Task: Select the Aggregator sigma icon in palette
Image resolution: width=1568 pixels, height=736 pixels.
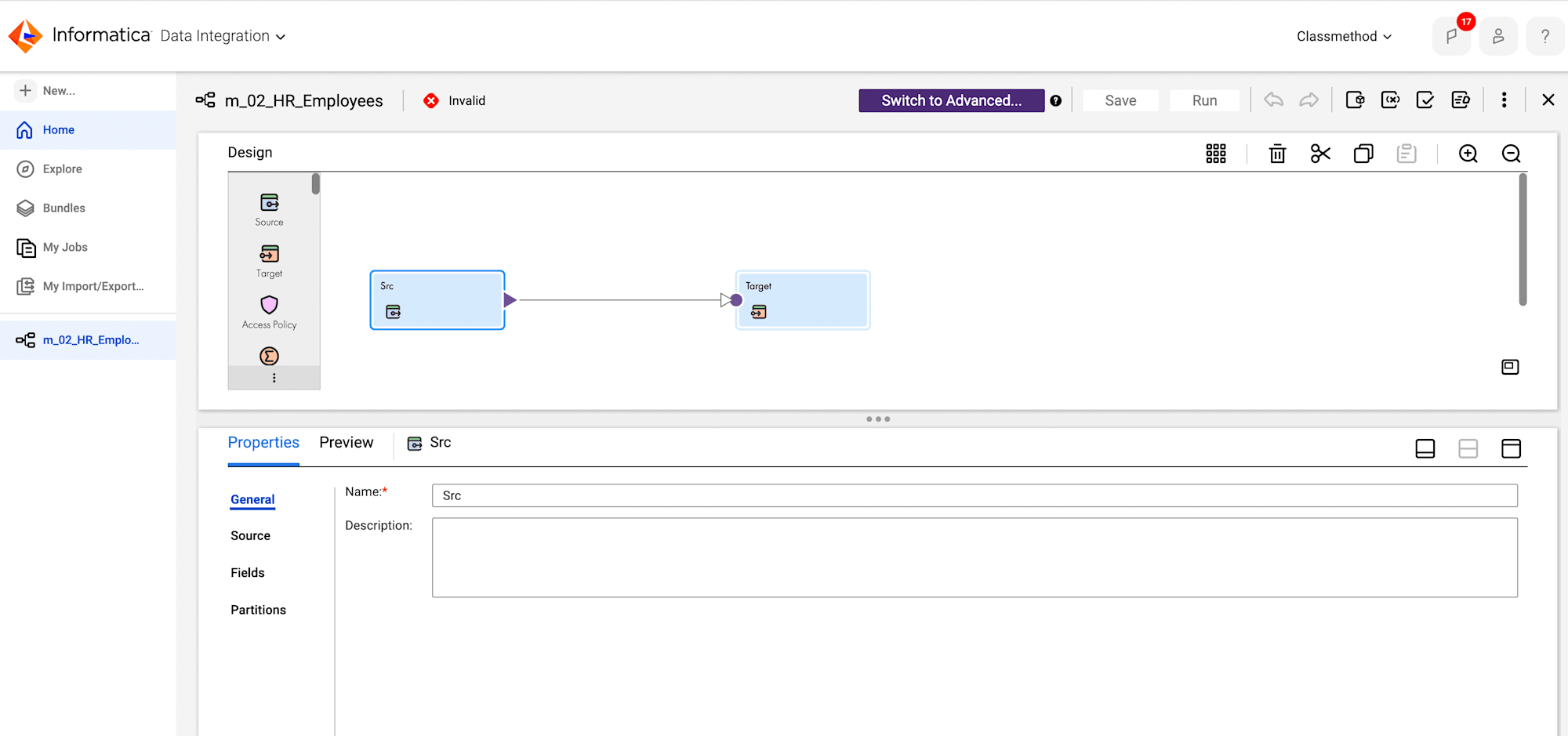Action: coord(269,357)
